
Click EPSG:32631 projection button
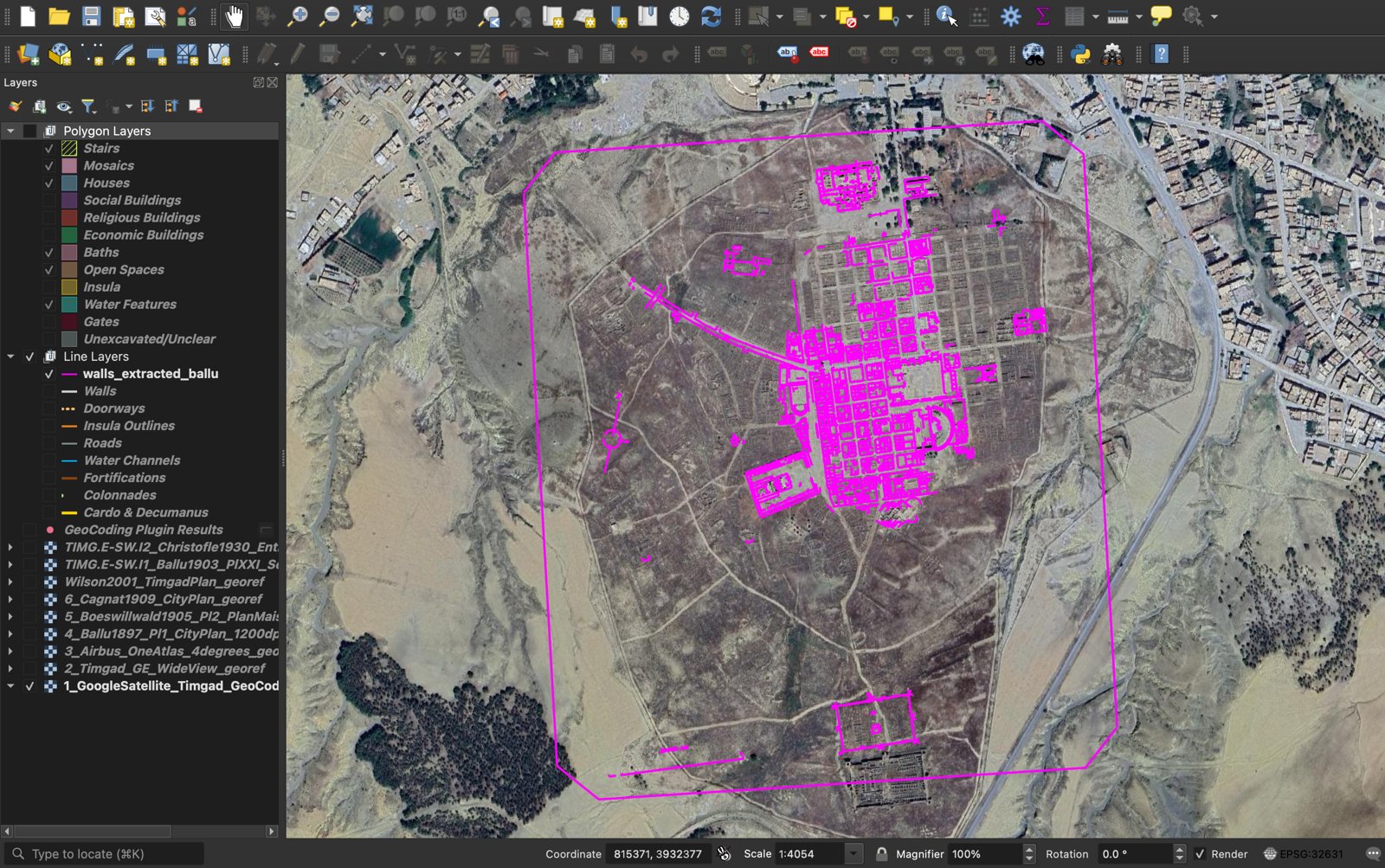[x=1304, y=854]
